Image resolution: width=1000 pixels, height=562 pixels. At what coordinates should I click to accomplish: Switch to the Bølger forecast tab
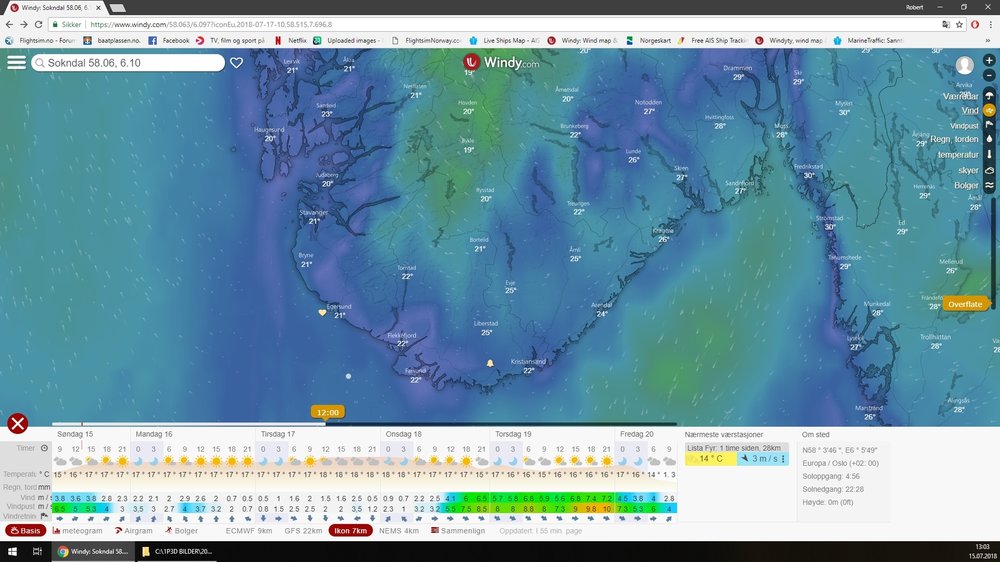(181, 530)
